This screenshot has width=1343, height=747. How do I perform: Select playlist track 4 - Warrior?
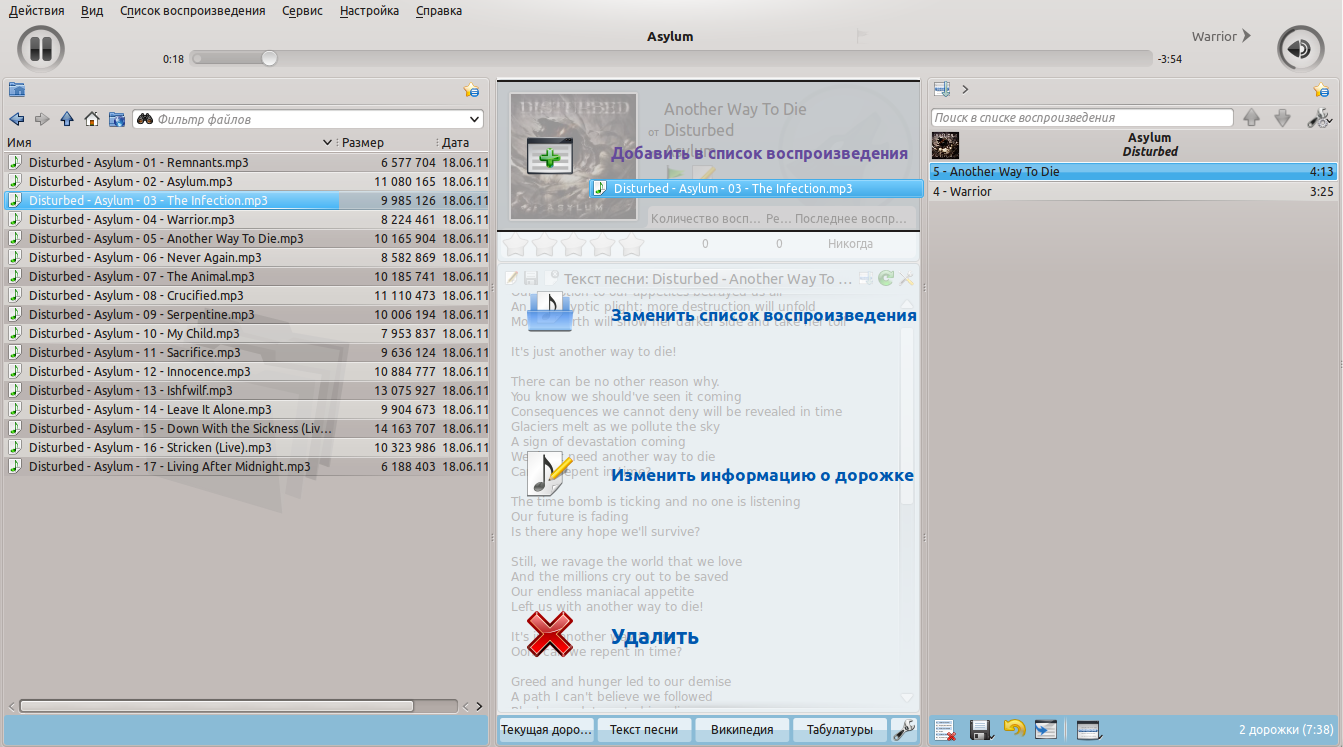(x=1133, y=191)
